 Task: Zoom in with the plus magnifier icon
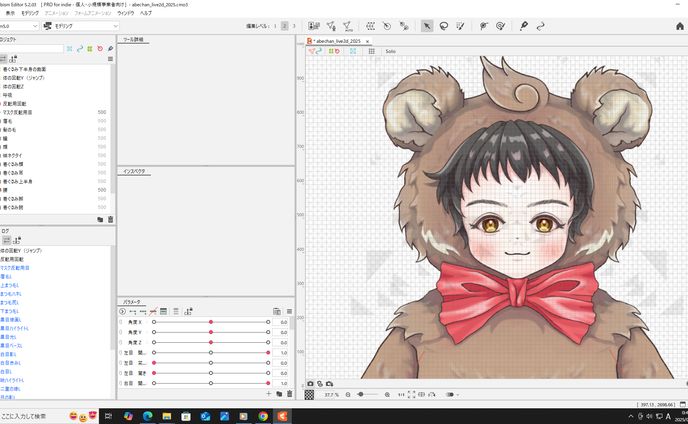coord(387,395)
